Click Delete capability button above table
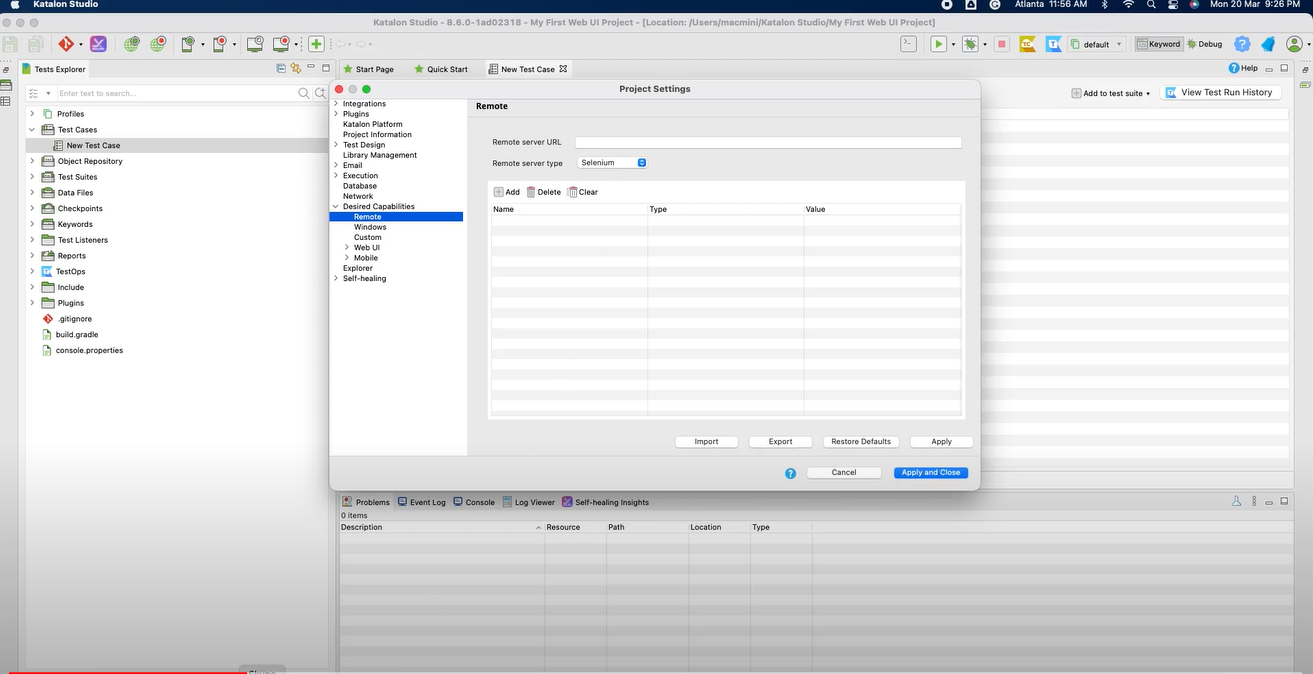Viewport: 1313px width, 674px height. coord(544,192)
